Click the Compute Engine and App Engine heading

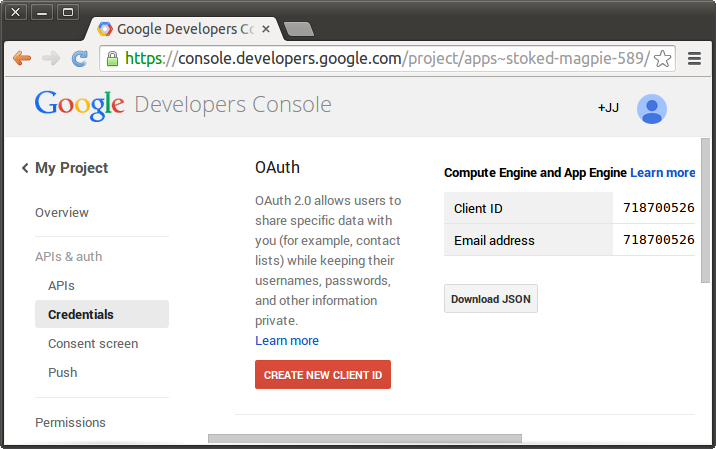(x=535, y=173)
